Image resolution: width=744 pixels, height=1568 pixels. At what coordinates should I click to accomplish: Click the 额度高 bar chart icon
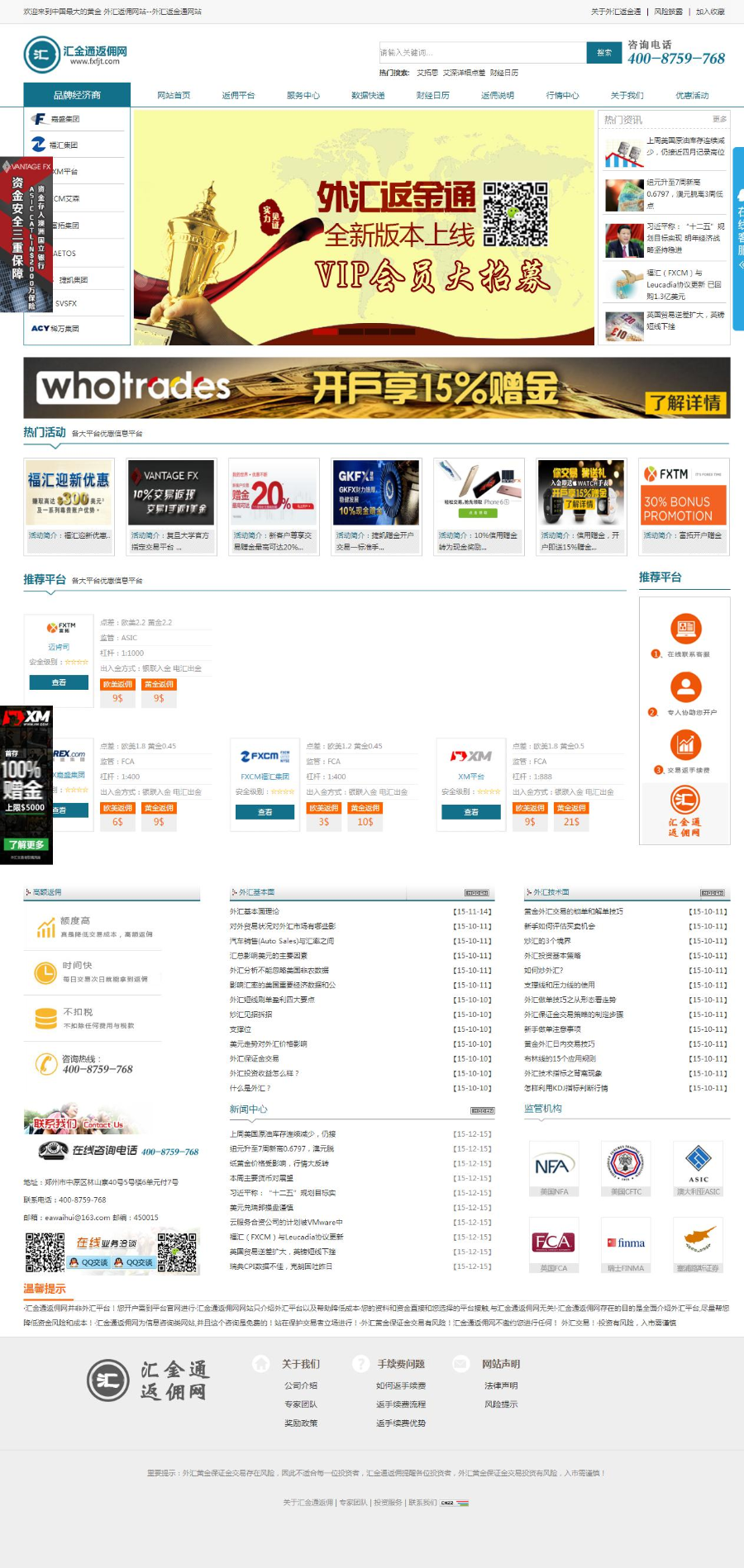click(45, 928)
